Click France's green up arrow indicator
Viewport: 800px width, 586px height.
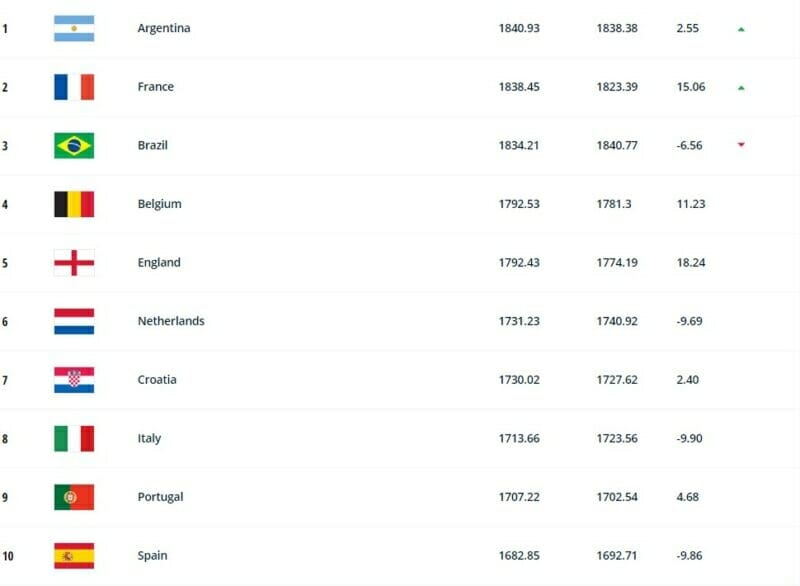click(741, 88)
